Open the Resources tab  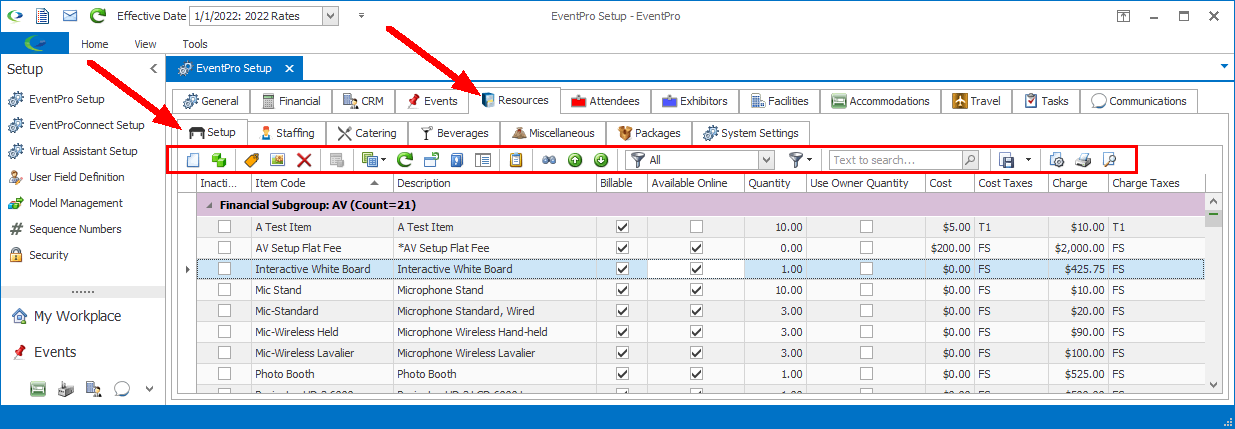514,100
